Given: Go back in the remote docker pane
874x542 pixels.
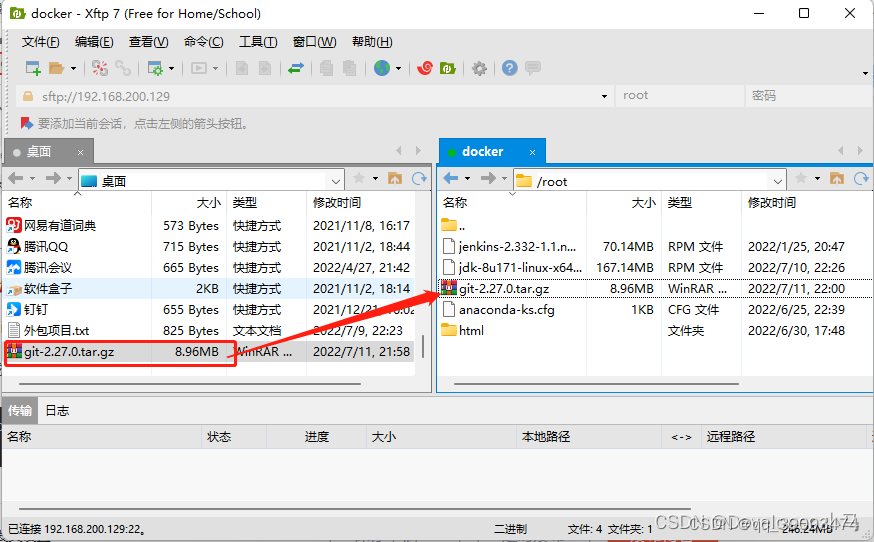Looking at the screenshot, I should 450,178.
